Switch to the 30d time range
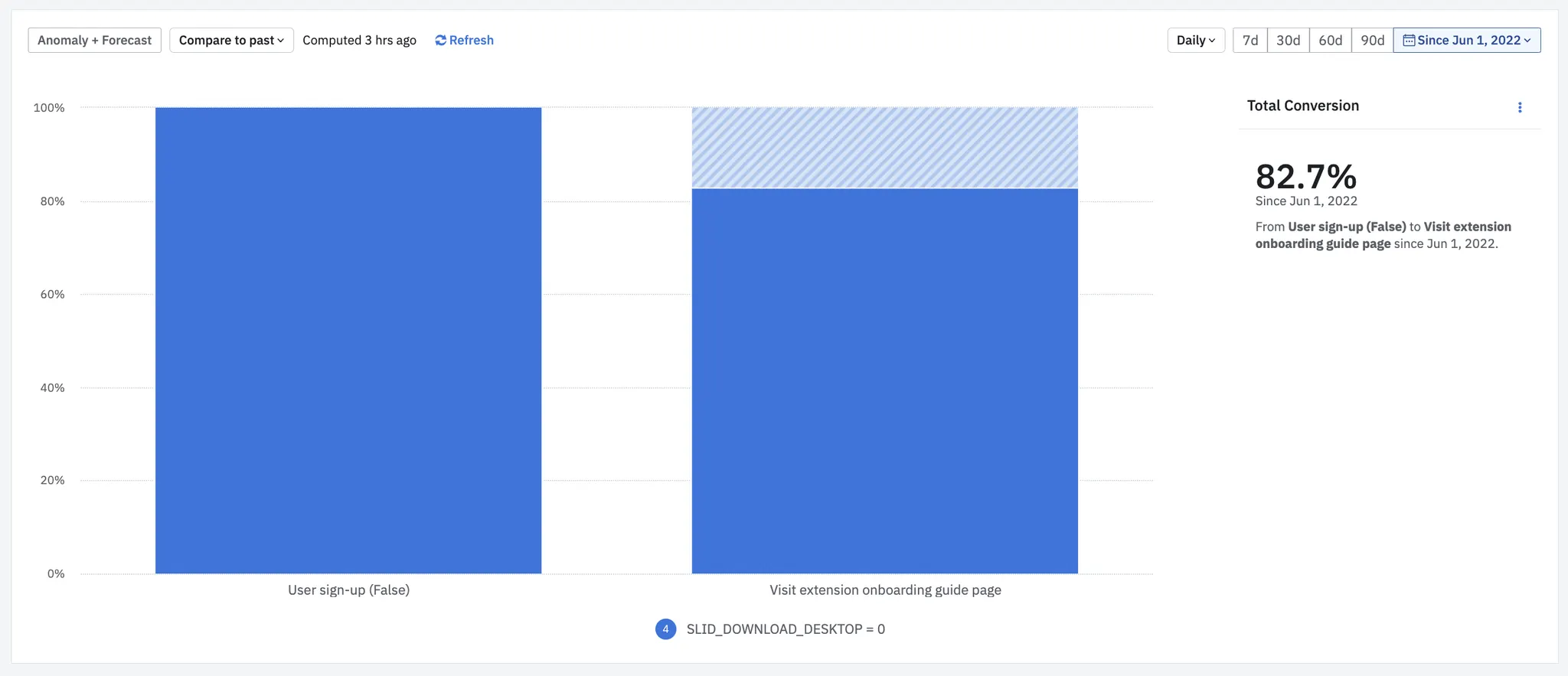1568x676 pixels. pos(1288,41)
